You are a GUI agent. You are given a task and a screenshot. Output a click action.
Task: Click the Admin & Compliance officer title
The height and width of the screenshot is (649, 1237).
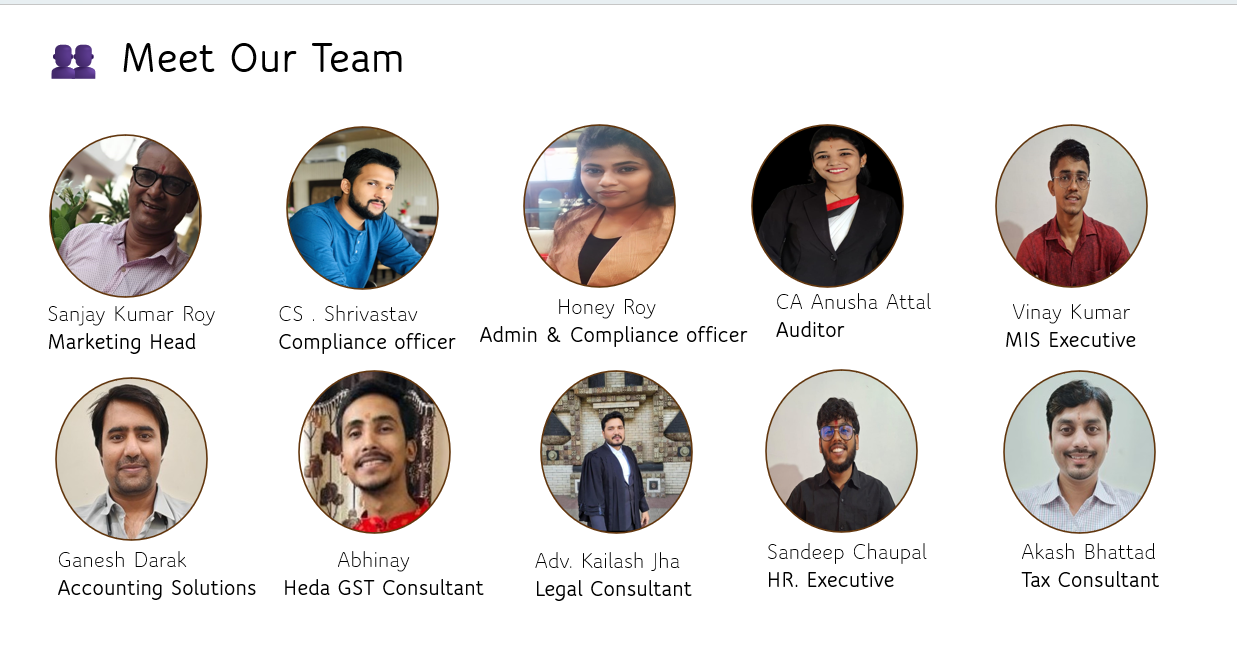(x=613, y=335)
